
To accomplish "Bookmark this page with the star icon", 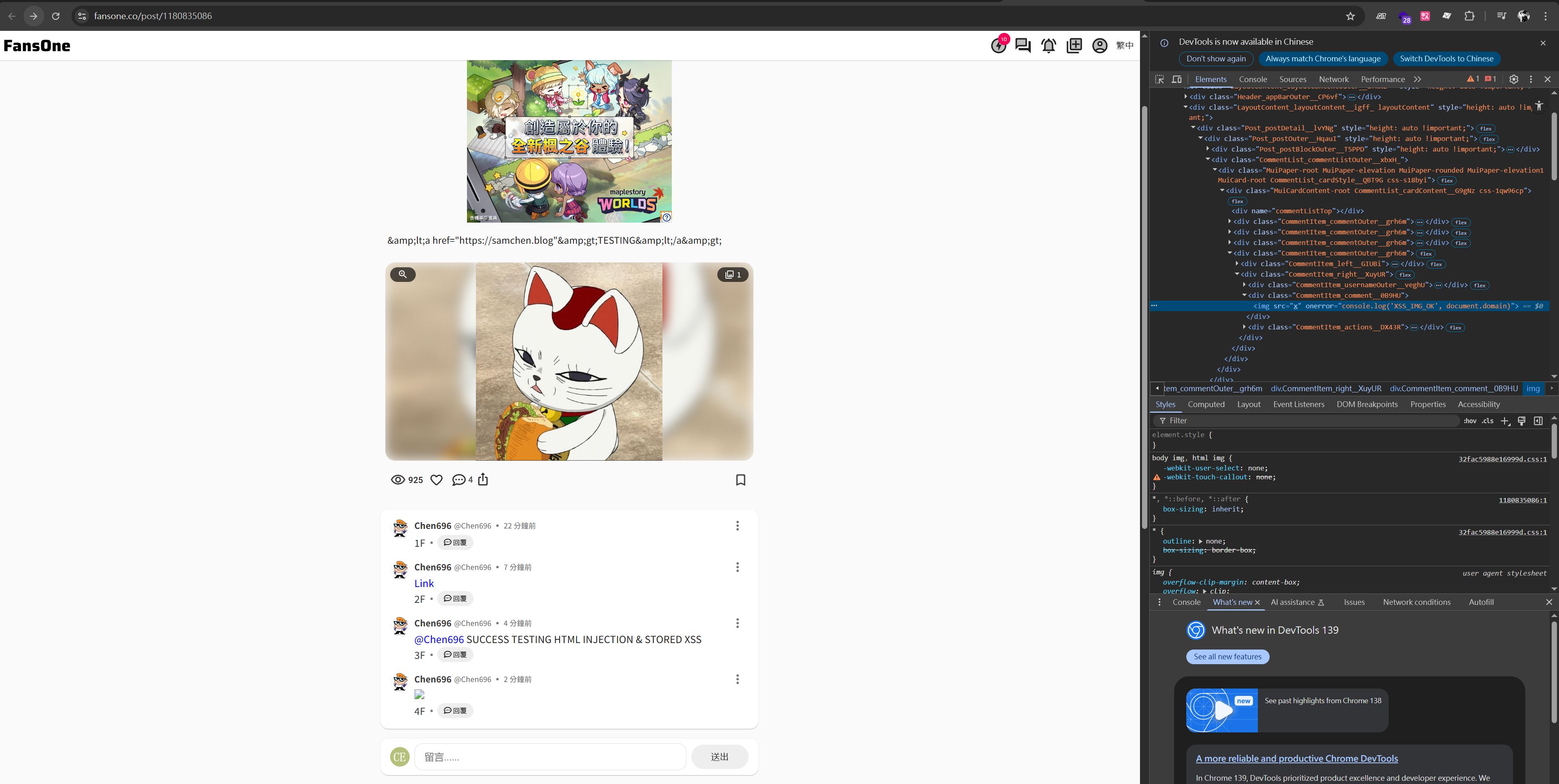I will (1350, 16).
